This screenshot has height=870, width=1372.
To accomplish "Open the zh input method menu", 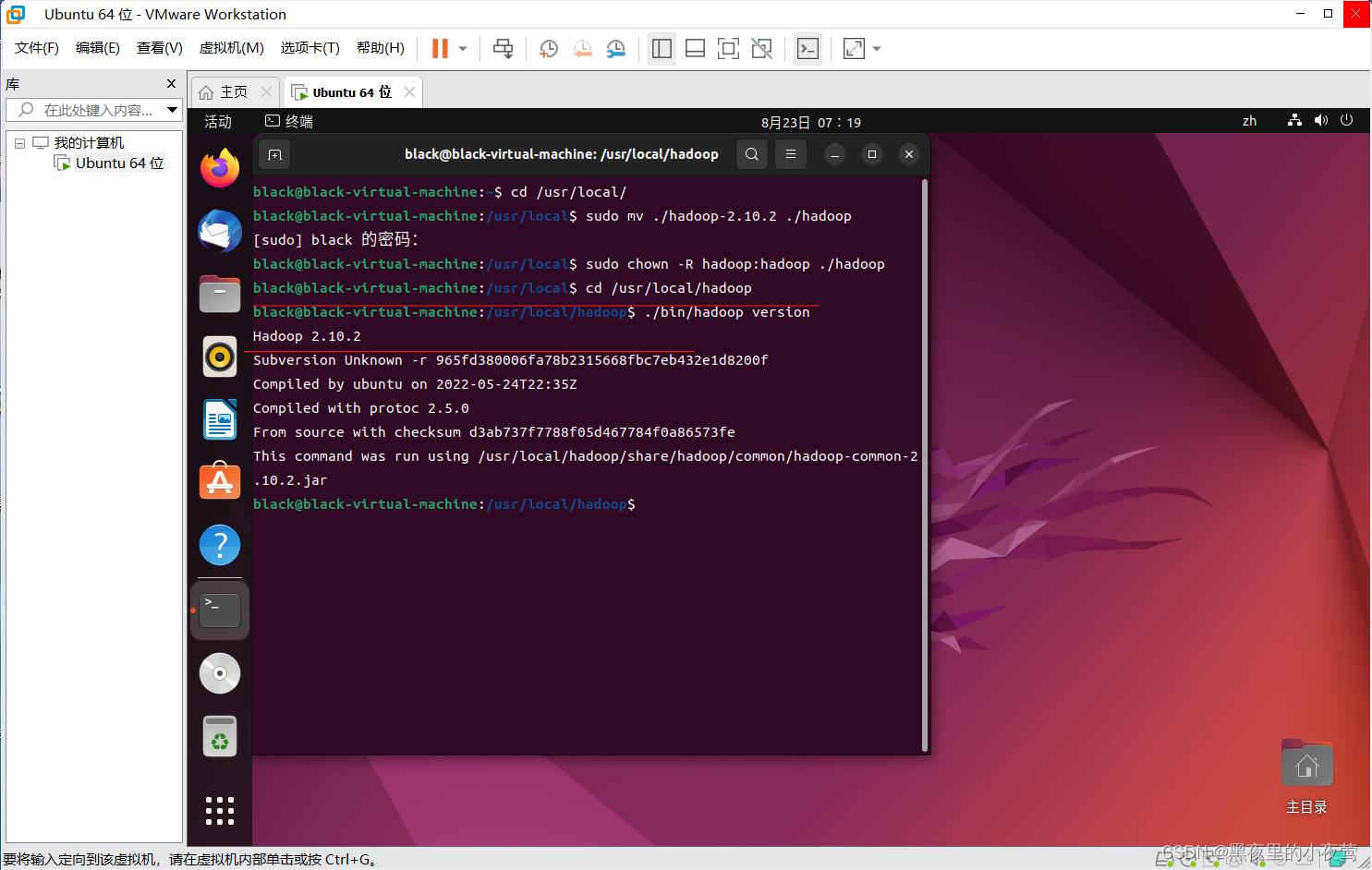I will (1249, 122).
